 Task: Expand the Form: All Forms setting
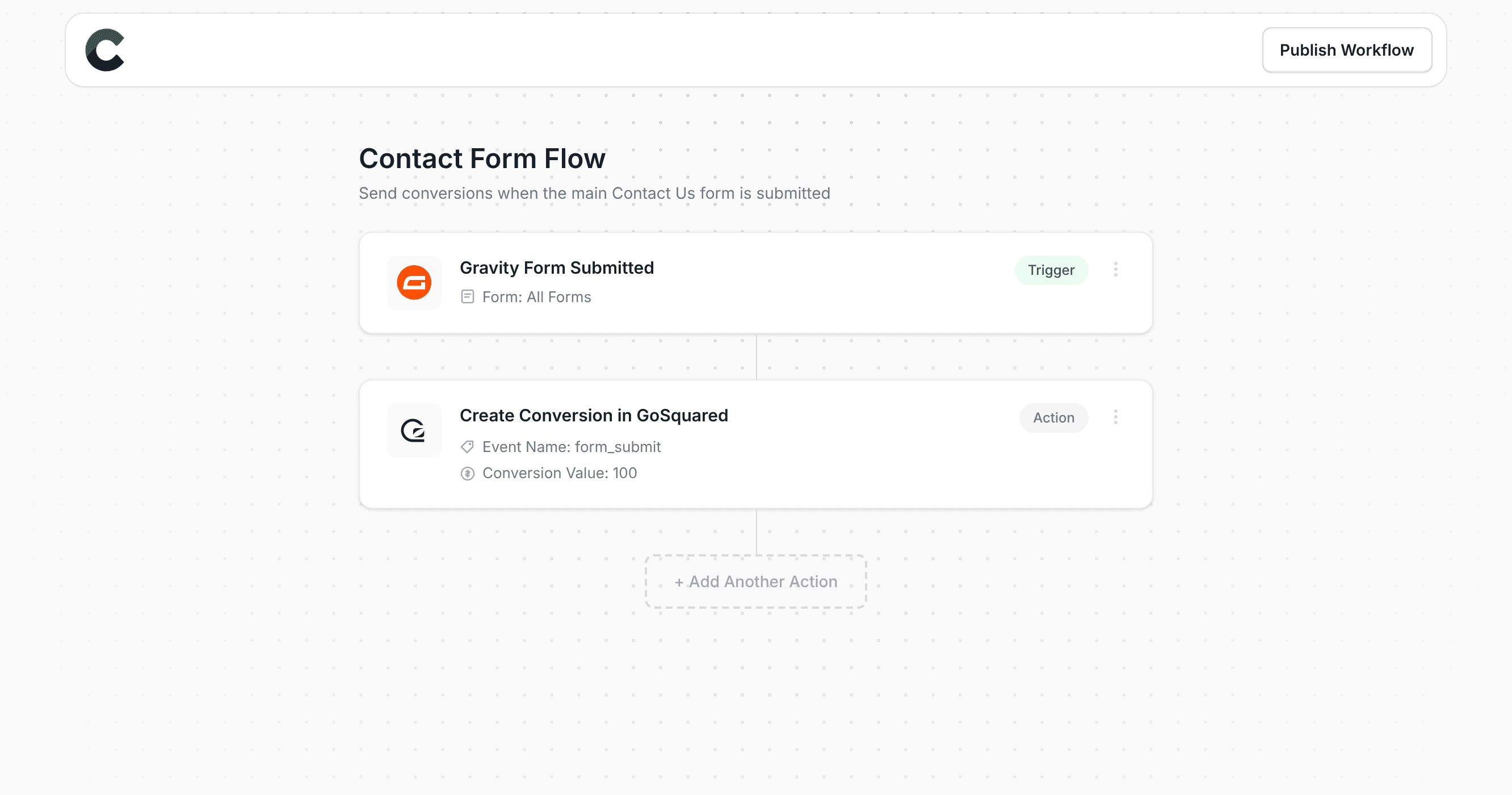pyautogui.click(x=536, y=296)
